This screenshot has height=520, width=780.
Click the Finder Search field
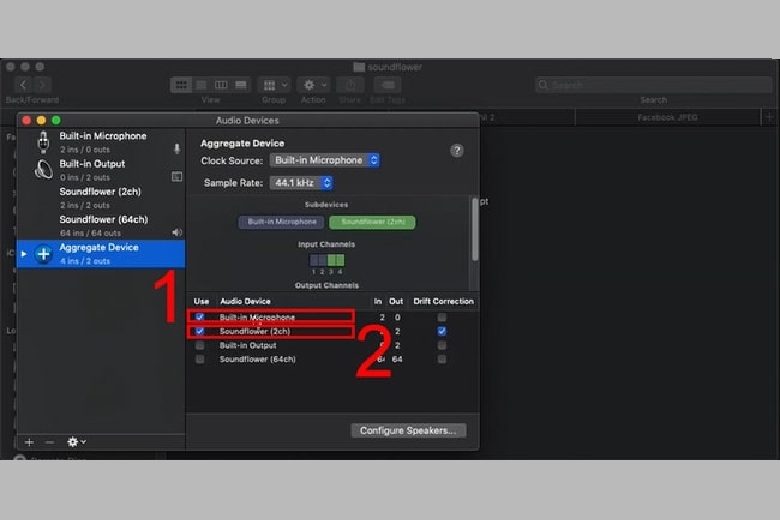tap(653, 85)
